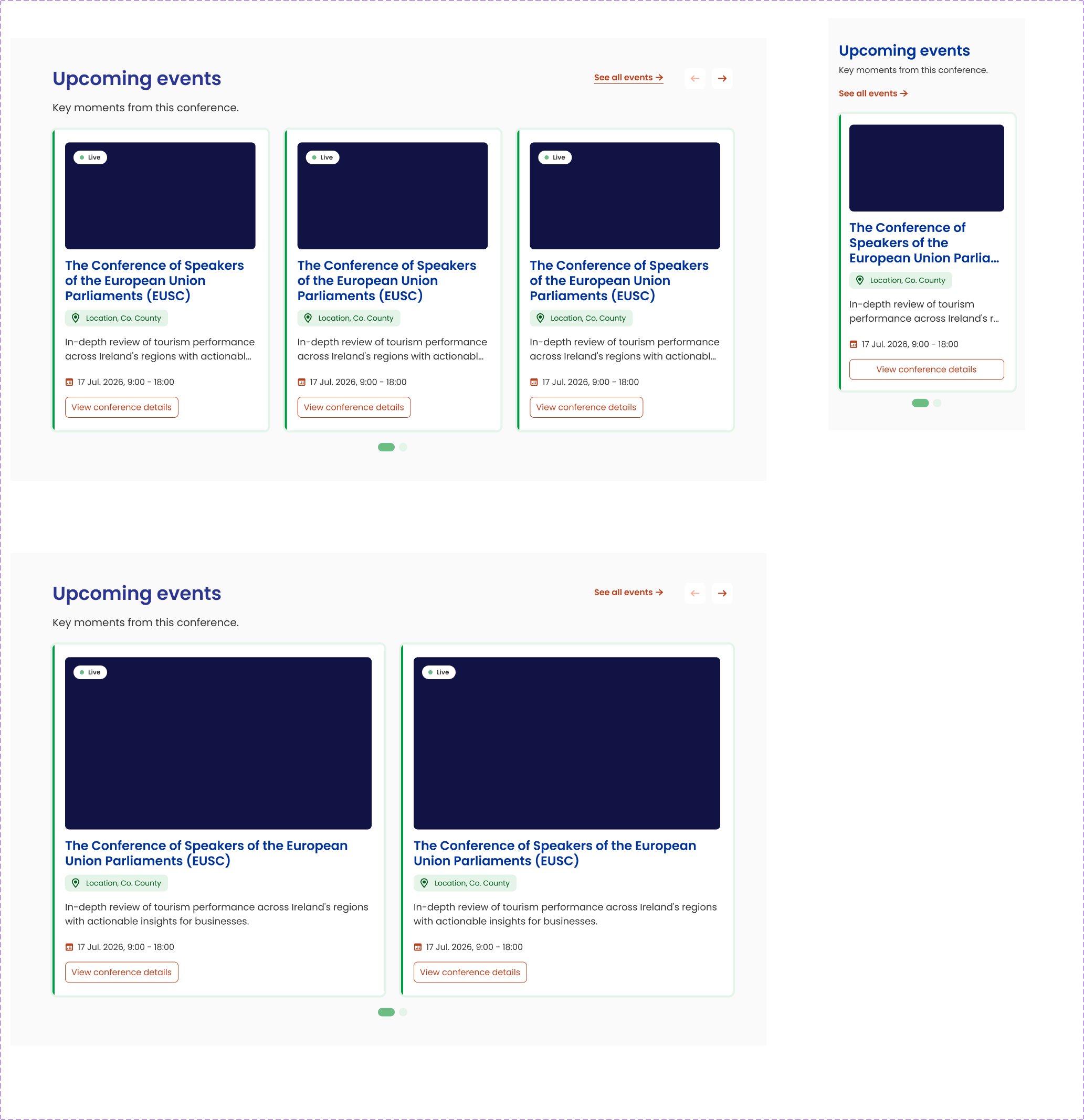The image size is (1084, 1120).
Task: Click Live badge on first card of three-card carousel
Action: [x=90, y=158]
